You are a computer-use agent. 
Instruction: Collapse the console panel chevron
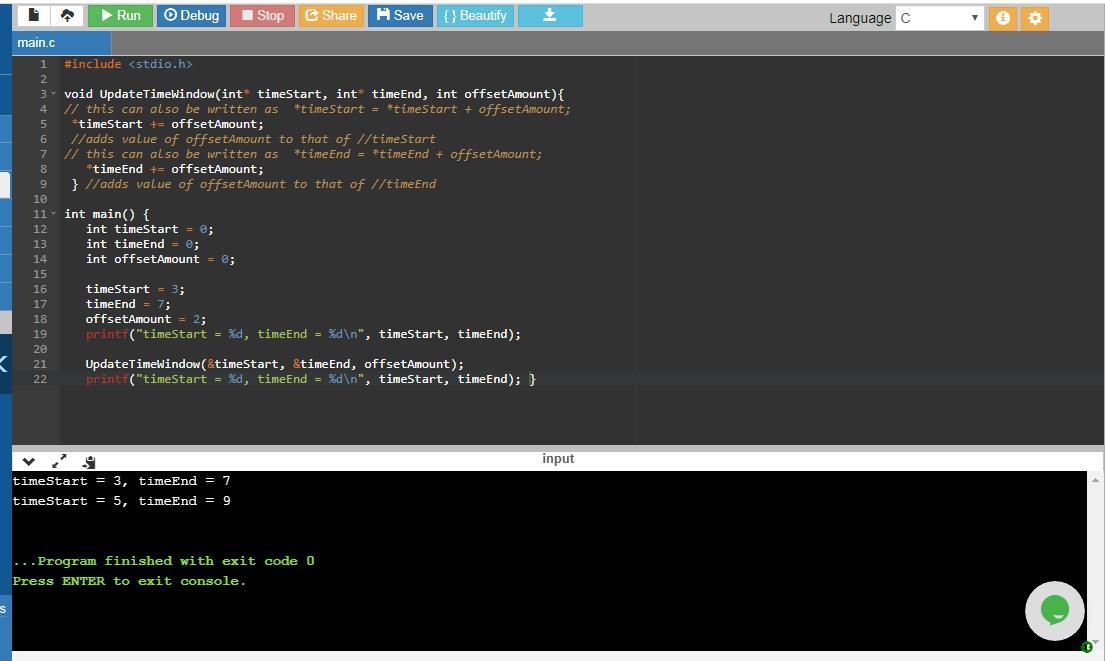coord(28,461)
